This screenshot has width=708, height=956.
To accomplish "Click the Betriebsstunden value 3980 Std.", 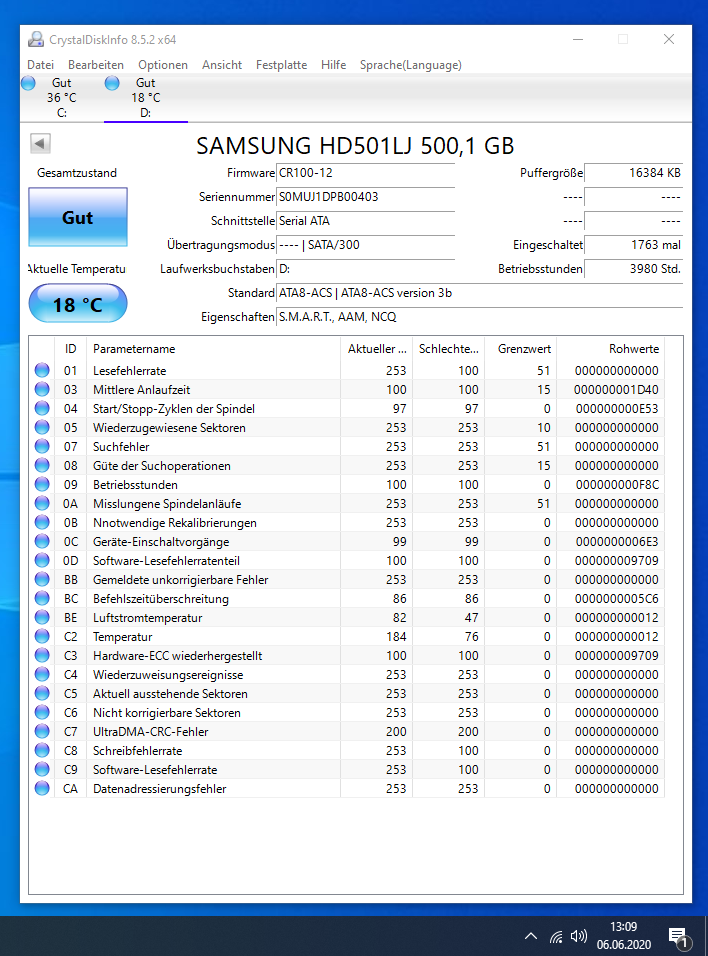I will (x=633, y=269).
